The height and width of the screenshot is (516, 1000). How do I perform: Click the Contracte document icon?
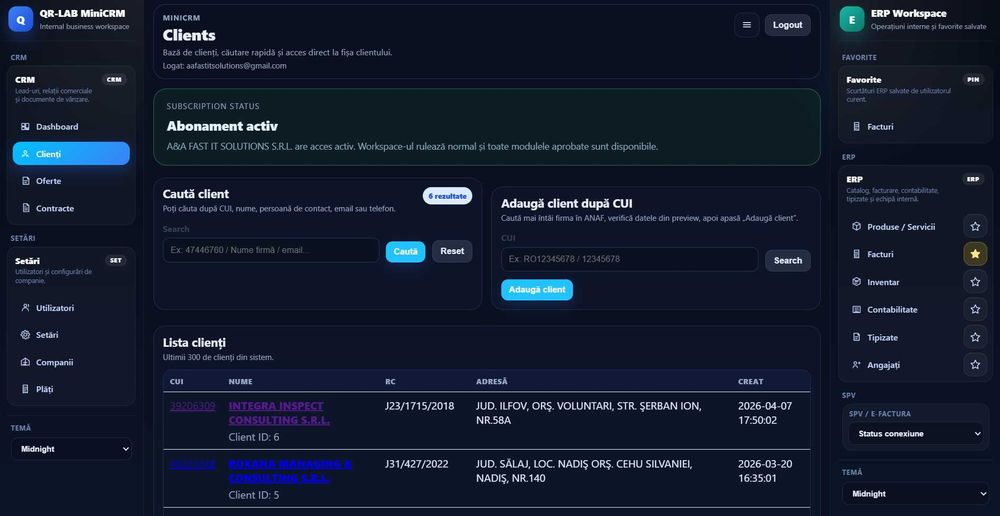click(x=26, y=208)
